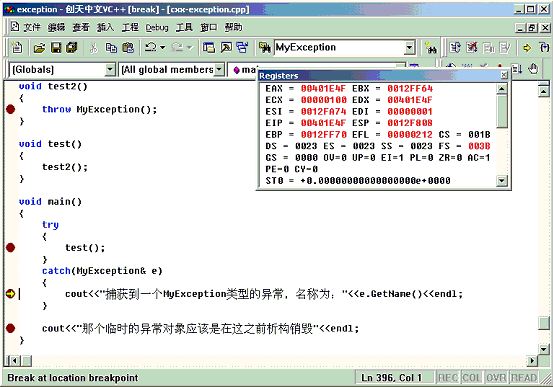The image size is (553, 387).
Task: Click the EIP register value 00401E4F
Action: click(323, 123)
